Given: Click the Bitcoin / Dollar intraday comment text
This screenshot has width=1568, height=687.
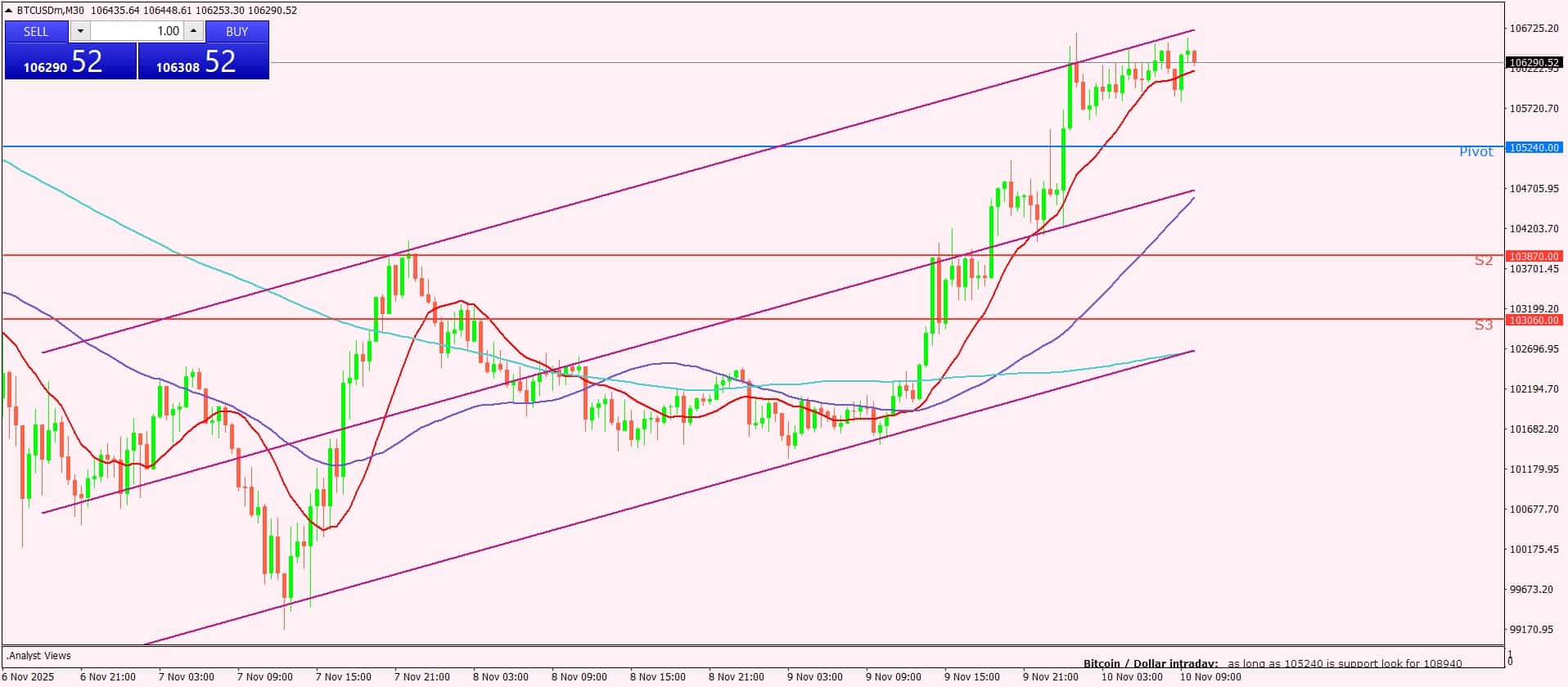Looking at the screenshot, I should 1273,663.
